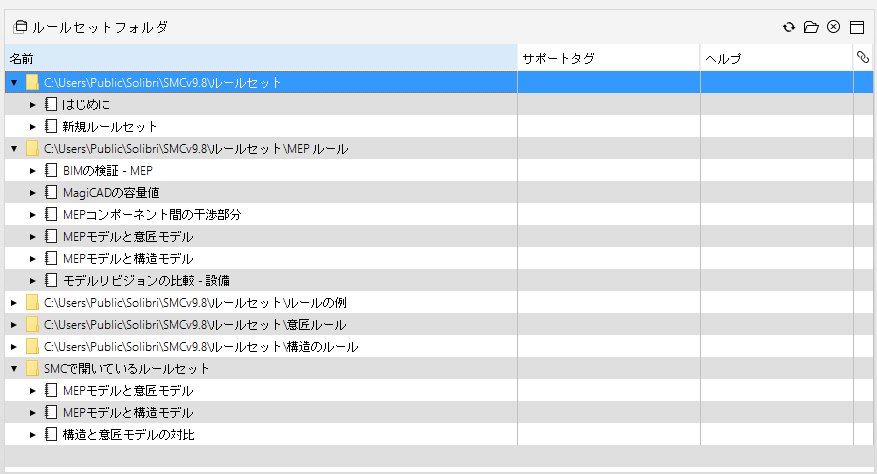Image resolution: width=877 pixels, height=474 pixels.
Task: Expand the MagiCADの容量値 ruleset
Action: (32, 193)
